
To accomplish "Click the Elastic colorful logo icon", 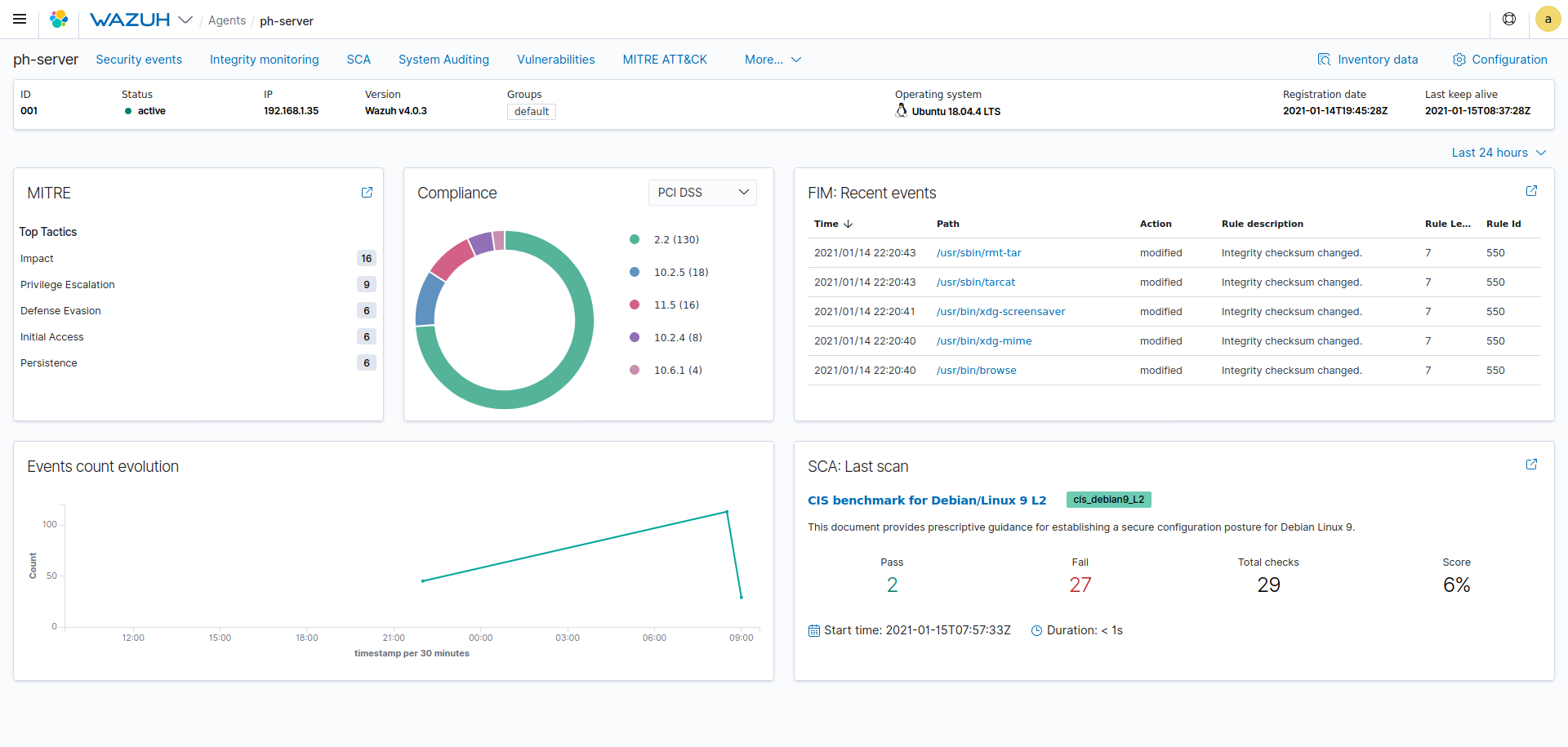I will coord(59,19).
